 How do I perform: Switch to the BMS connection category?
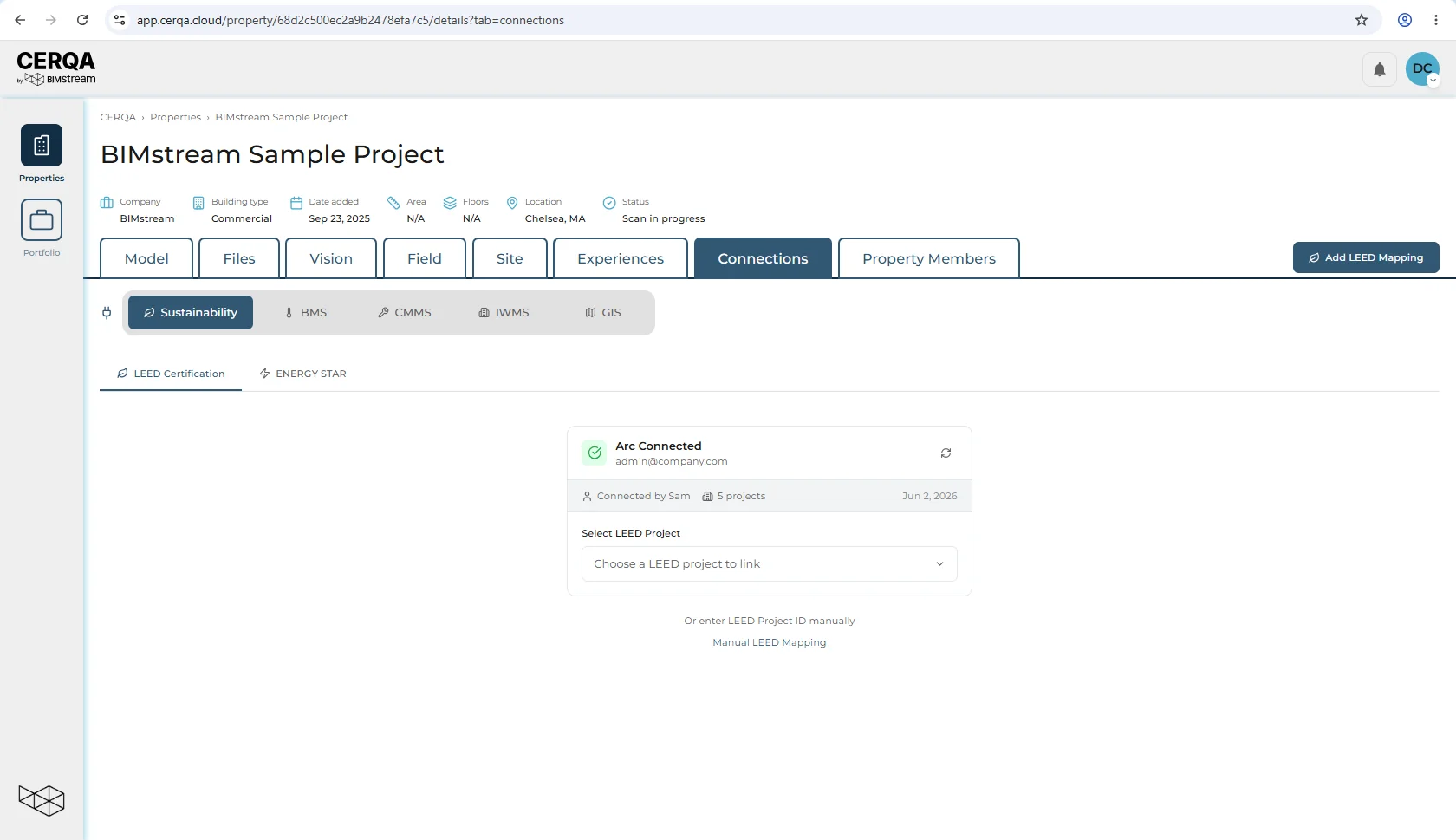pos(306,313)
